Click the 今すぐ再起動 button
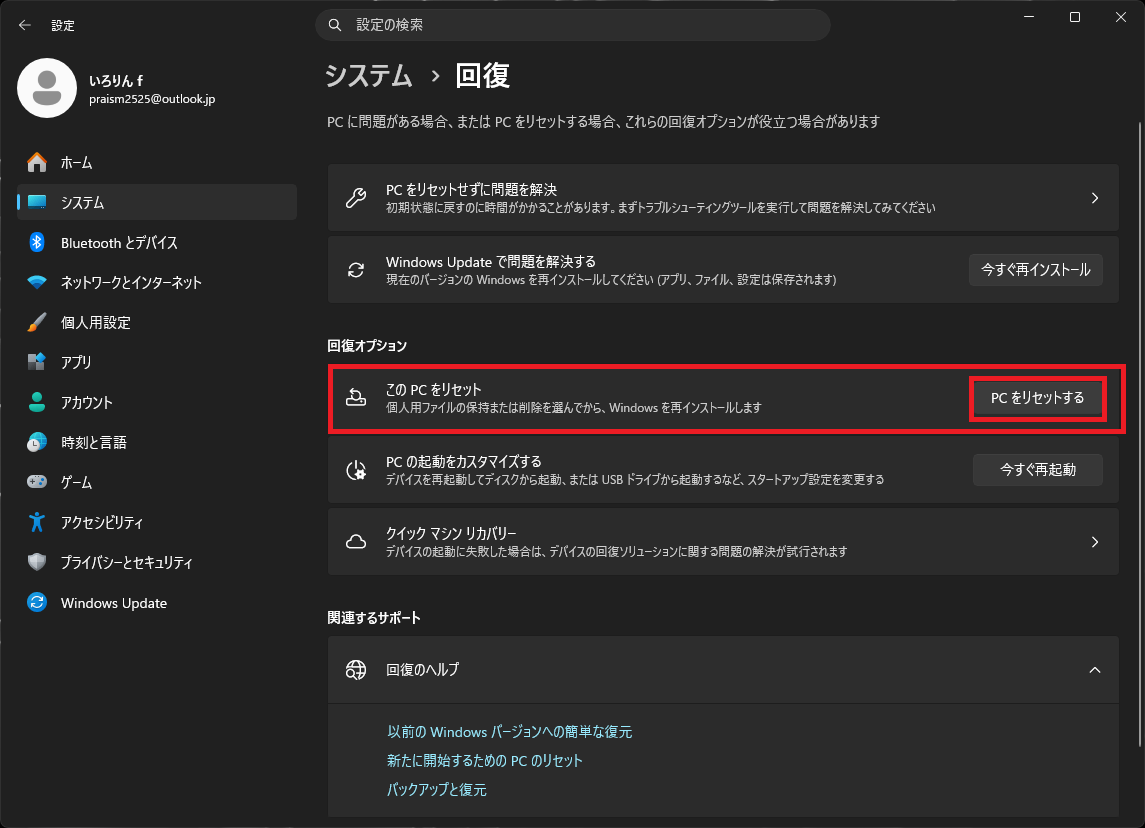The width and height of the screenshot is (1145, 828). click(x=1038, y=469)
